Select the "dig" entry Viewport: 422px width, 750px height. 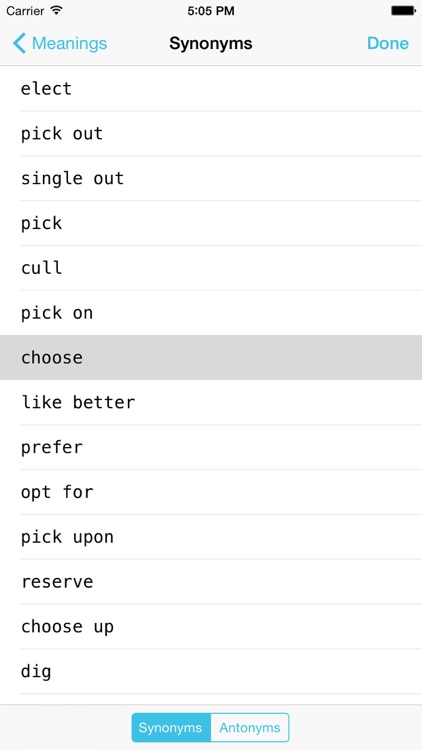coord(211,672)
